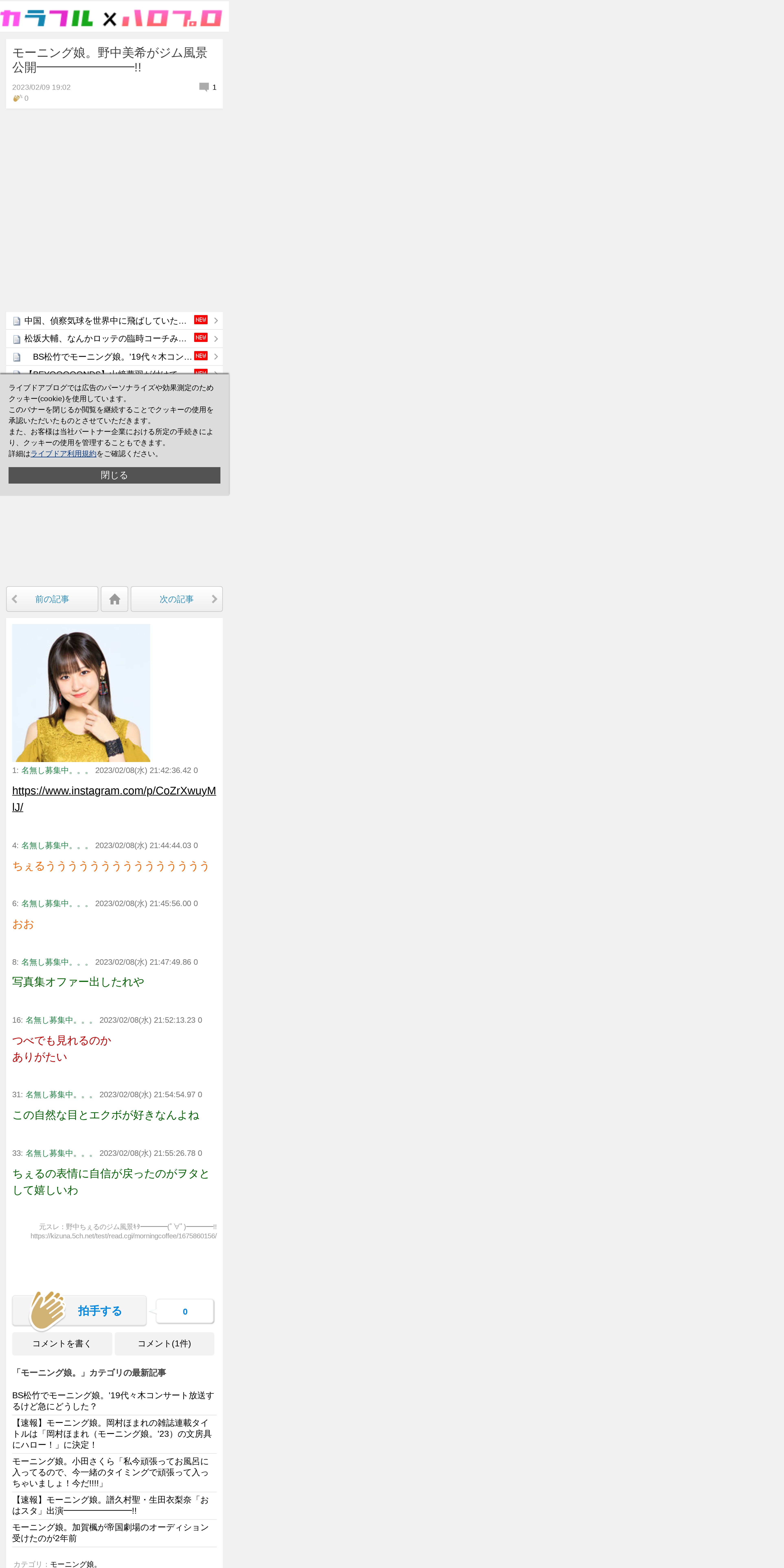View comments via コメント(1件) tab
Screen dimensions: 784x1568
click(164, 1343)
